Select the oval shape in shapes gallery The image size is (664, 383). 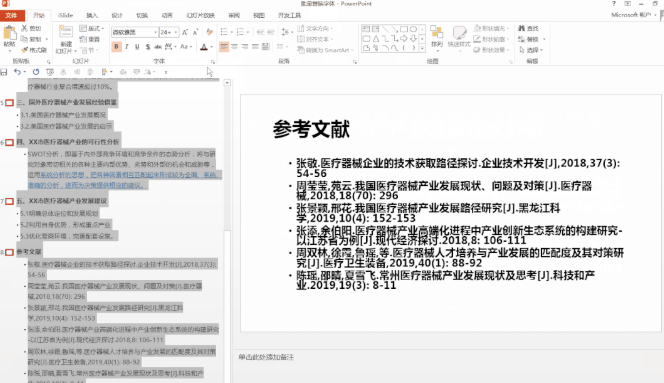[x=413, y=29]
